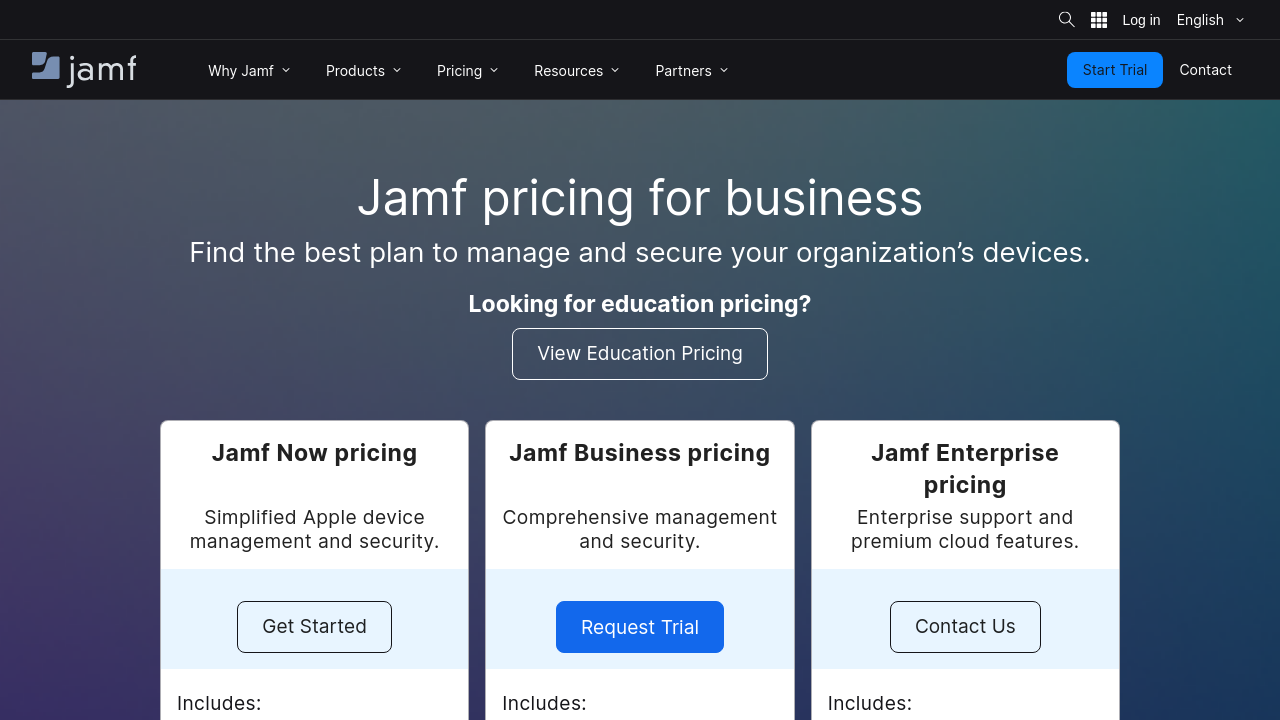Expand the Partners menu
Viewport: 1280px width, 720px height.
coord(691,71)
